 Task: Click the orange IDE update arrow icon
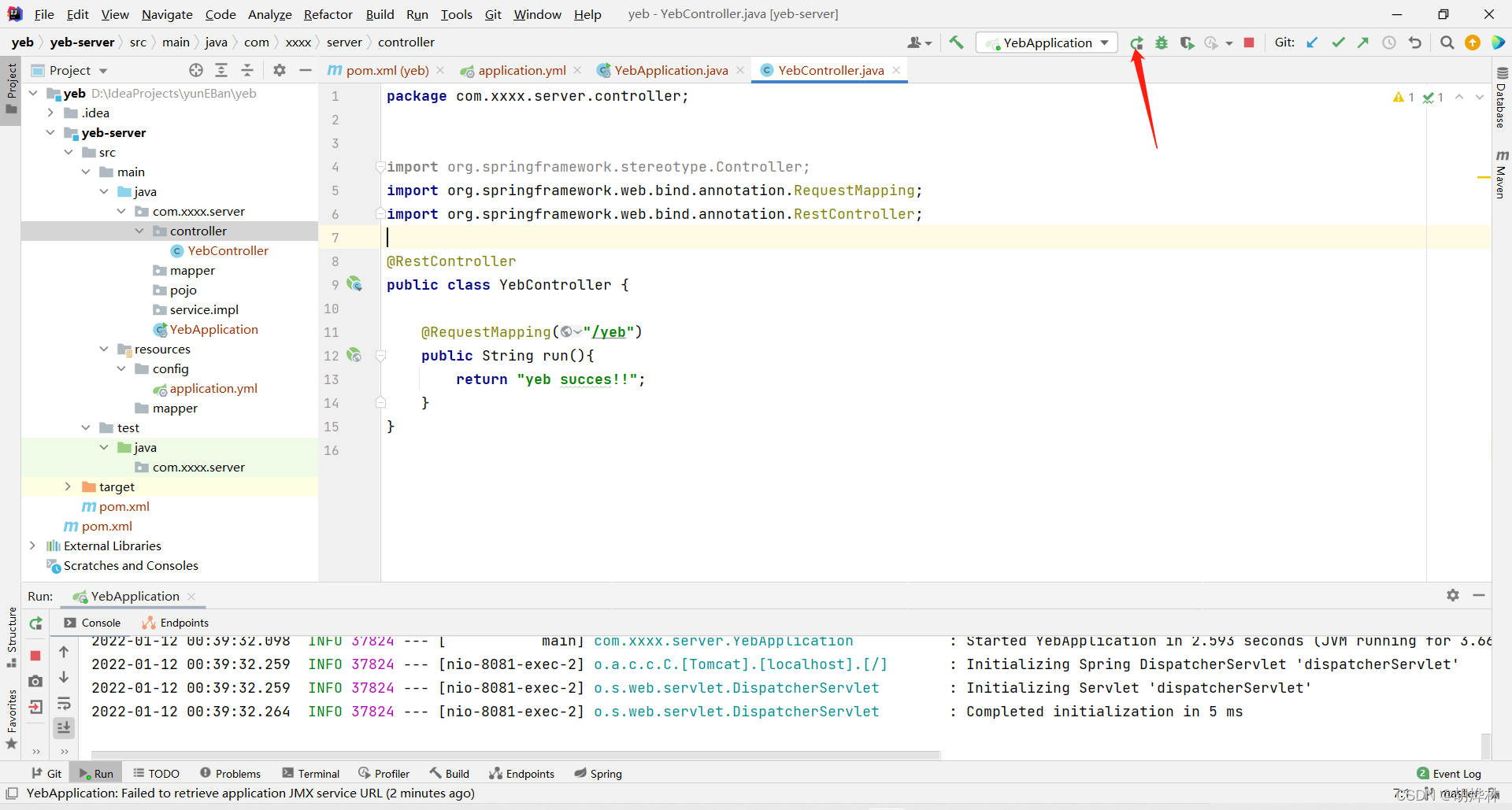tap(1472, 43)
